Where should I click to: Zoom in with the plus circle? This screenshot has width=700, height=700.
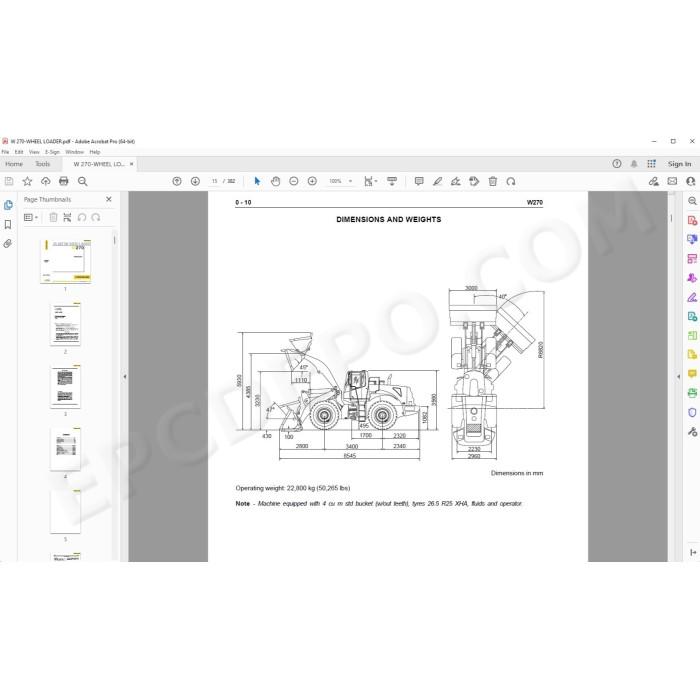[x=312, y=181]
